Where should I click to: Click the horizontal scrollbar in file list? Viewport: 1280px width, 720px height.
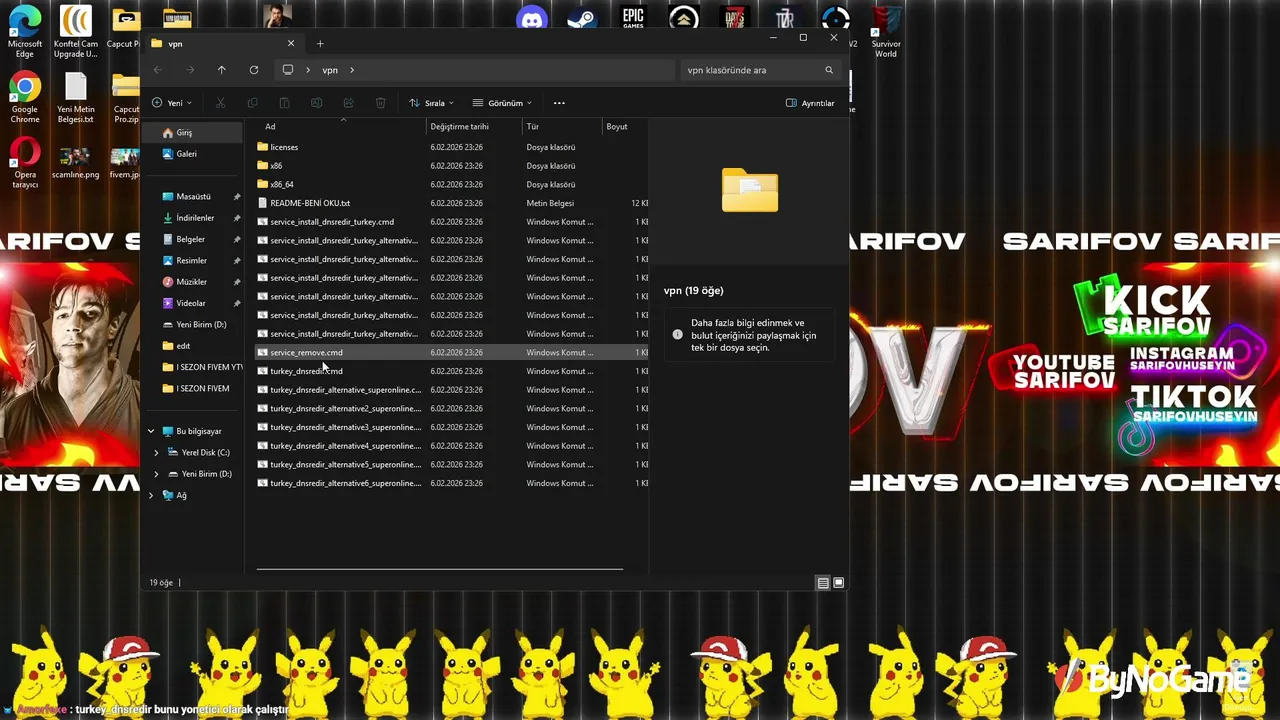(440, 569)
